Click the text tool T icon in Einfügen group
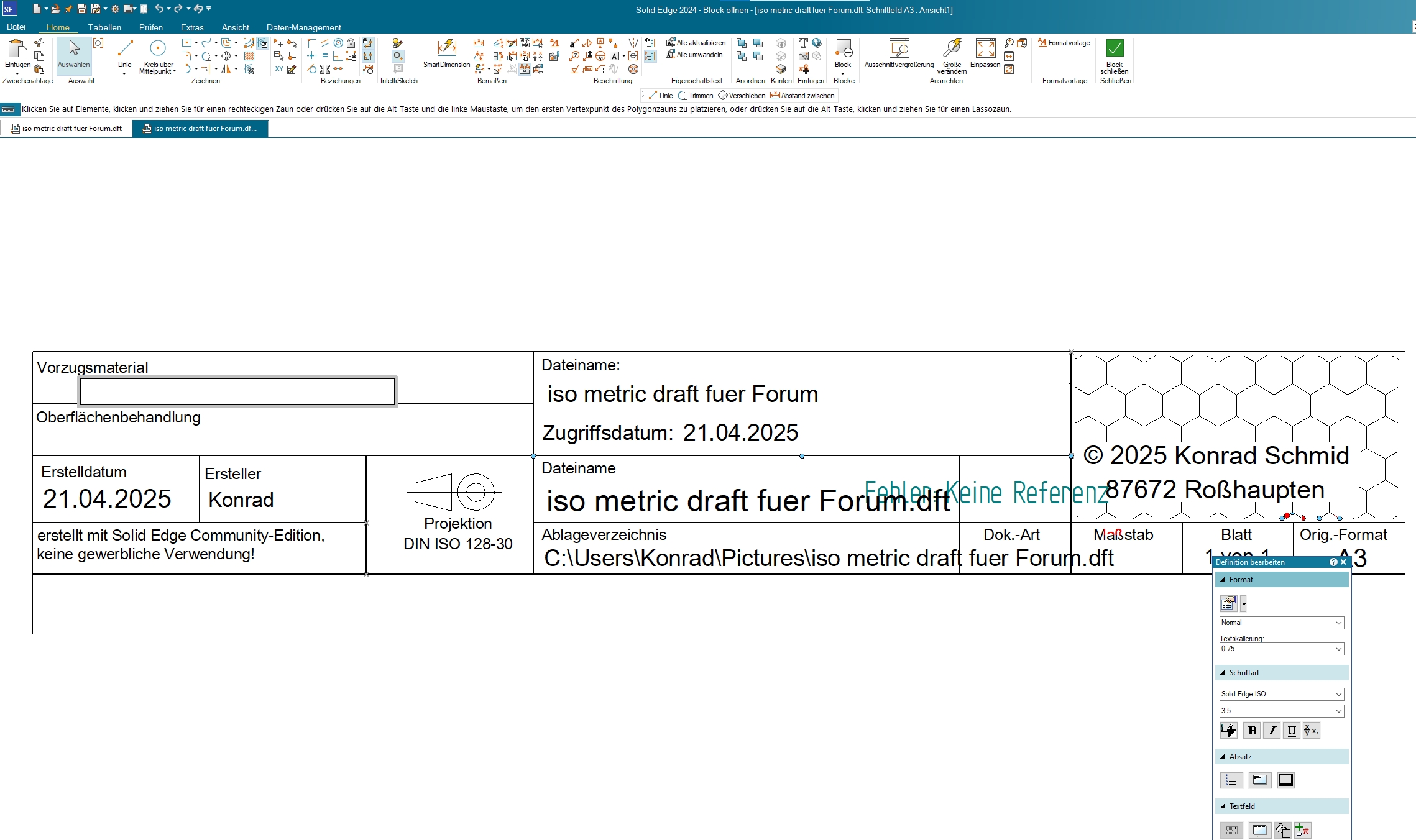This screenshot has height=840, width=1416. point(803,43)
